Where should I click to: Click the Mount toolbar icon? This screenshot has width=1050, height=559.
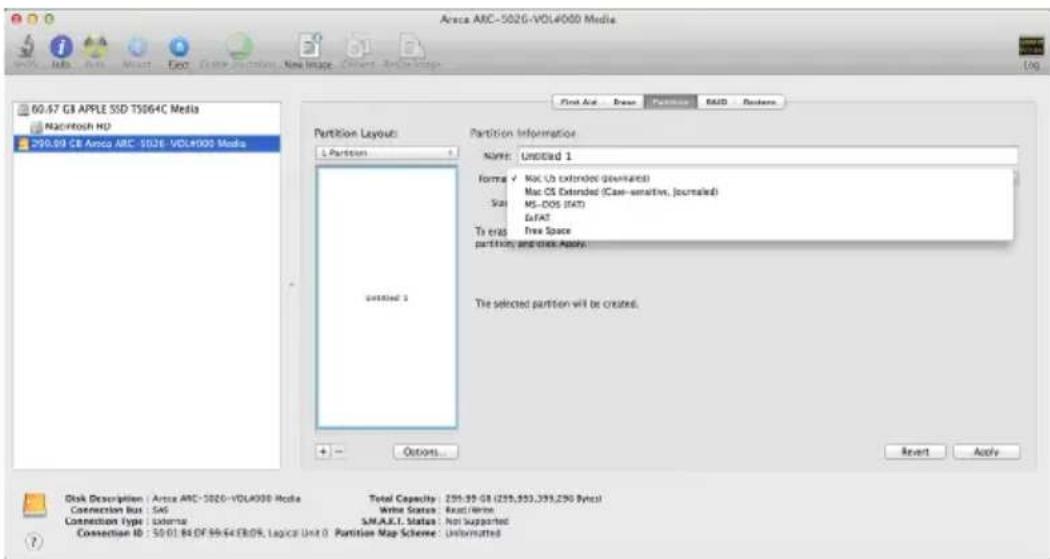pyautogui.click(x=137, y=47)
